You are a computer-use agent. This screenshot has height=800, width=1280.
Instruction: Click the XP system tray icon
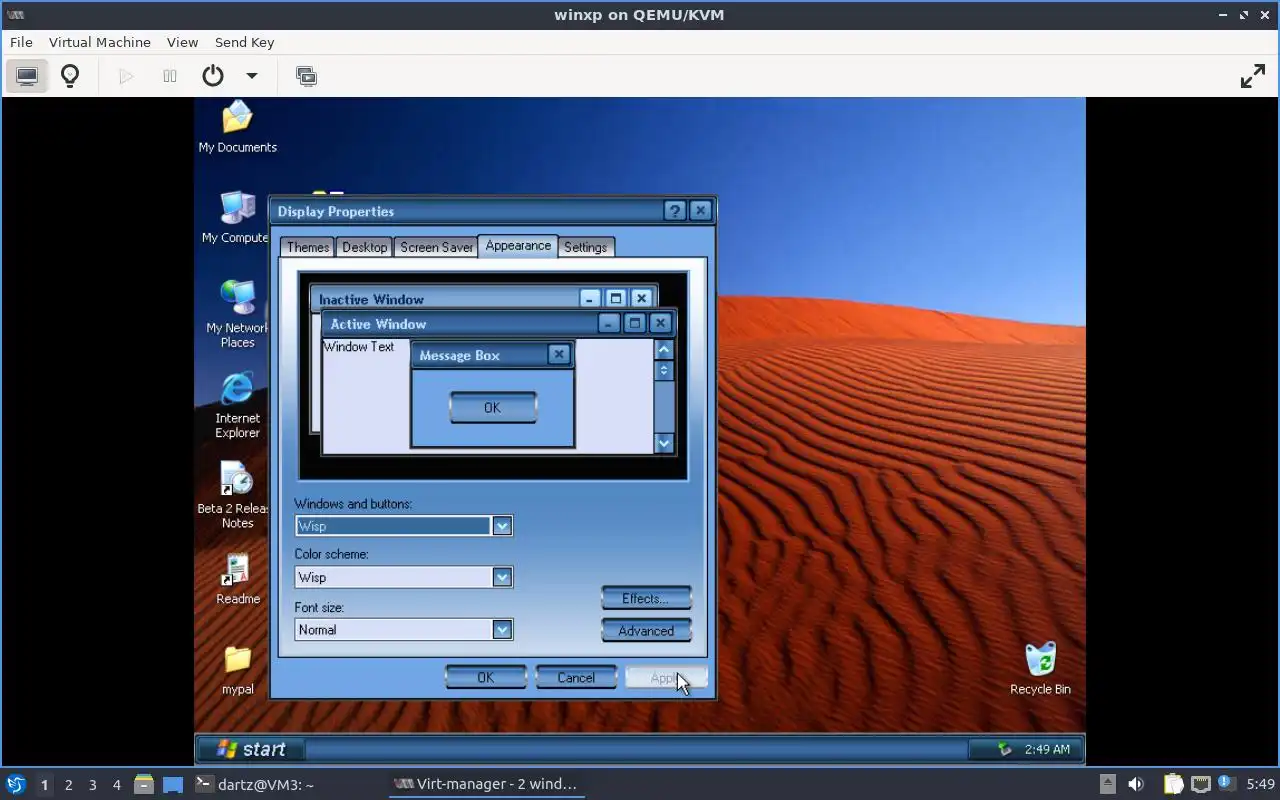[x=1005, y=749]
